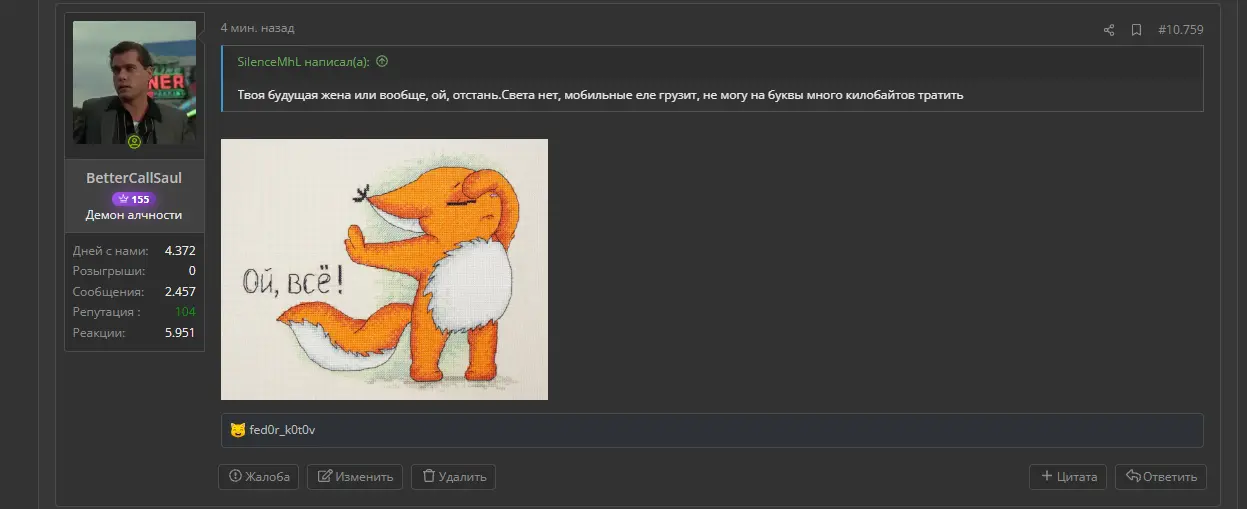Click 'SilenceMhL написал(а):' quote header
This screenshot has width=1247, height=509.
(303, 62)
